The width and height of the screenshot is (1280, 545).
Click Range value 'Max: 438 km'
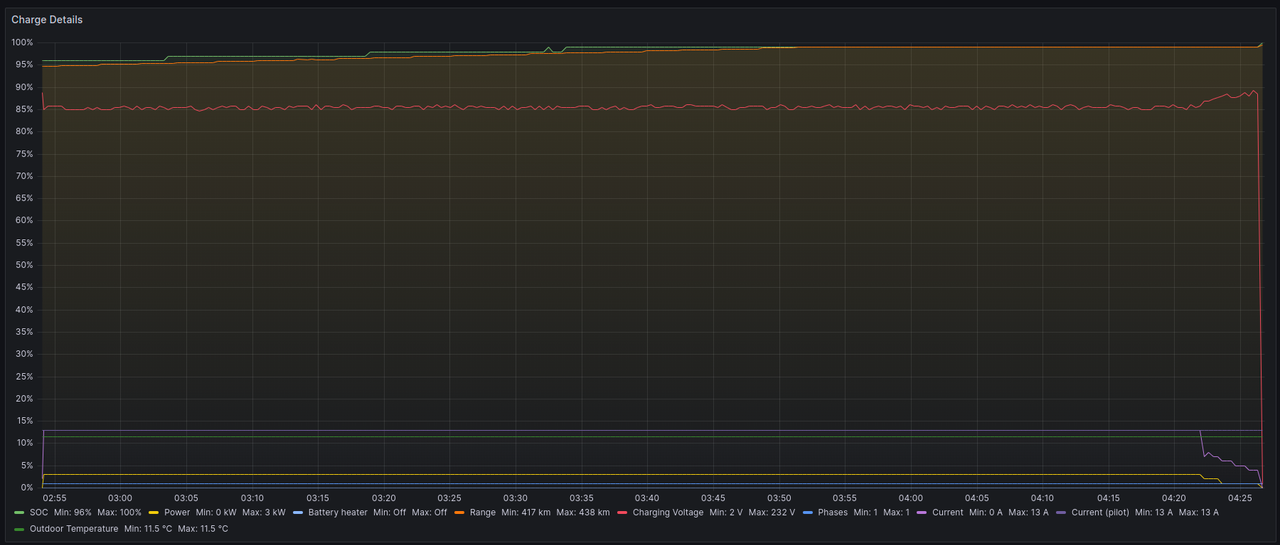583,512
